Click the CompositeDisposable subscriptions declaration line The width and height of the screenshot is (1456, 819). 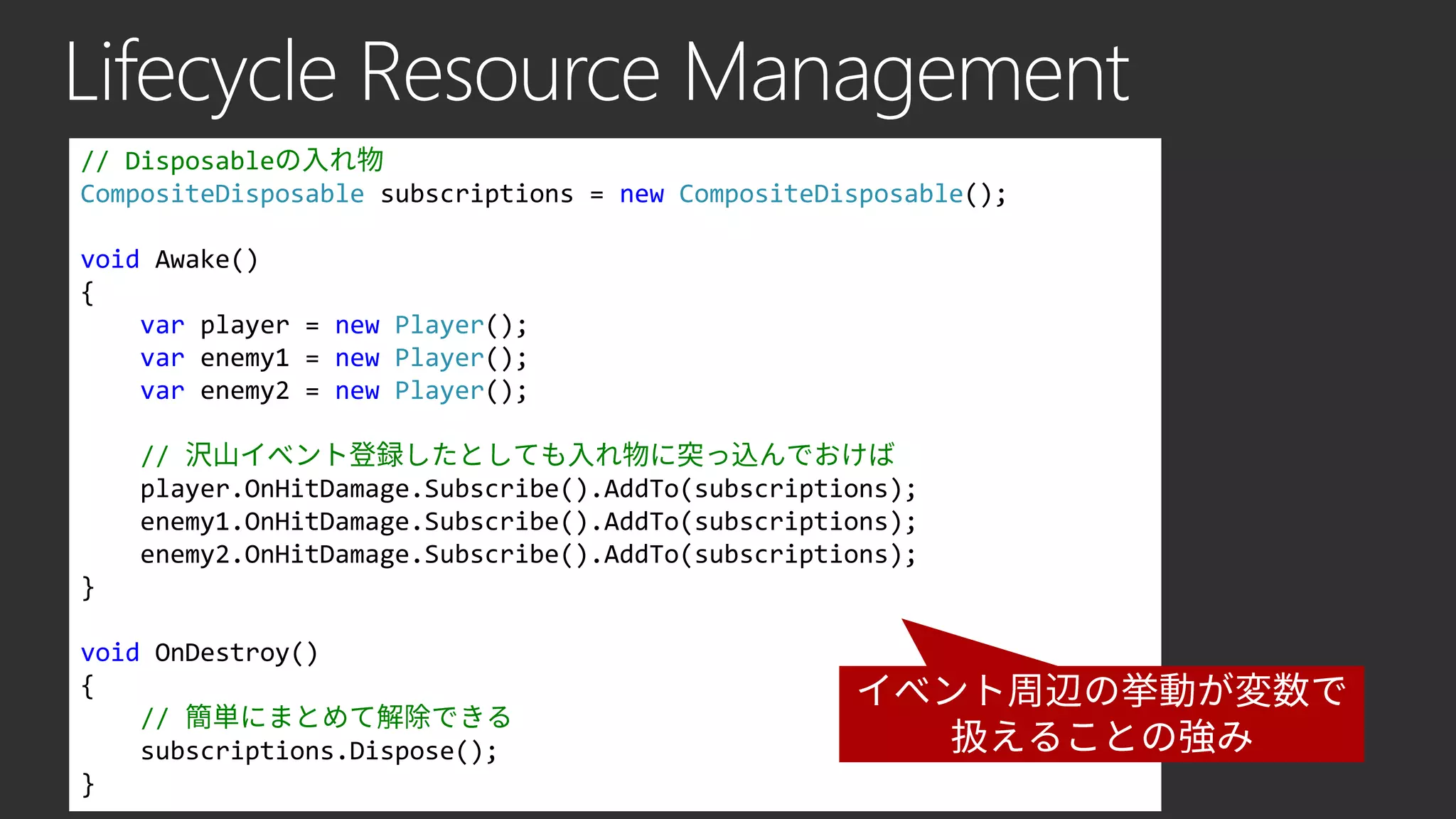pyautogui.click(x=544, y=194)
